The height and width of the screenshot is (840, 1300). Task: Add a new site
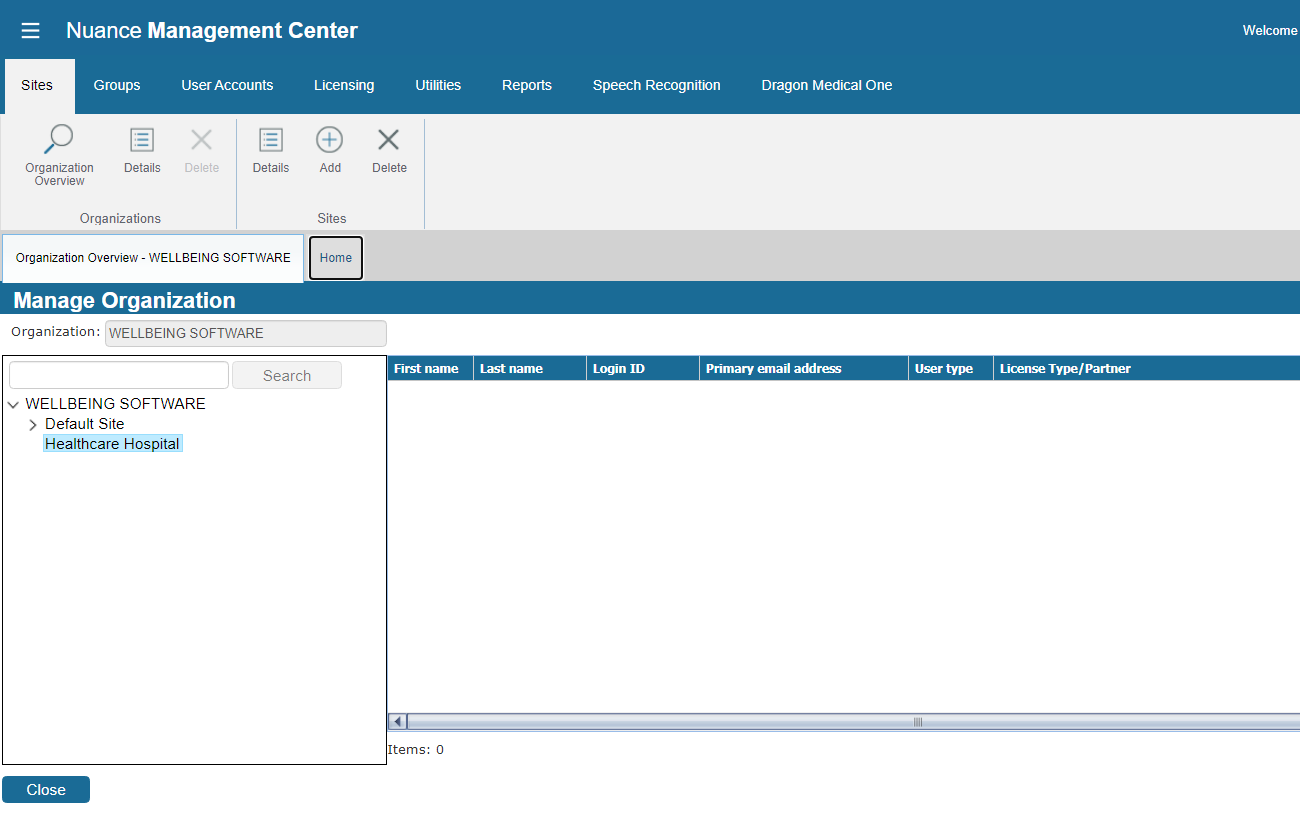330,151
